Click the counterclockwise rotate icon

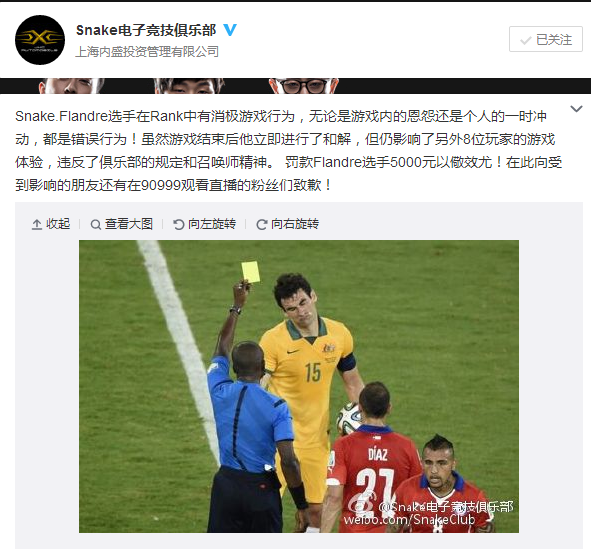(178, 225)
